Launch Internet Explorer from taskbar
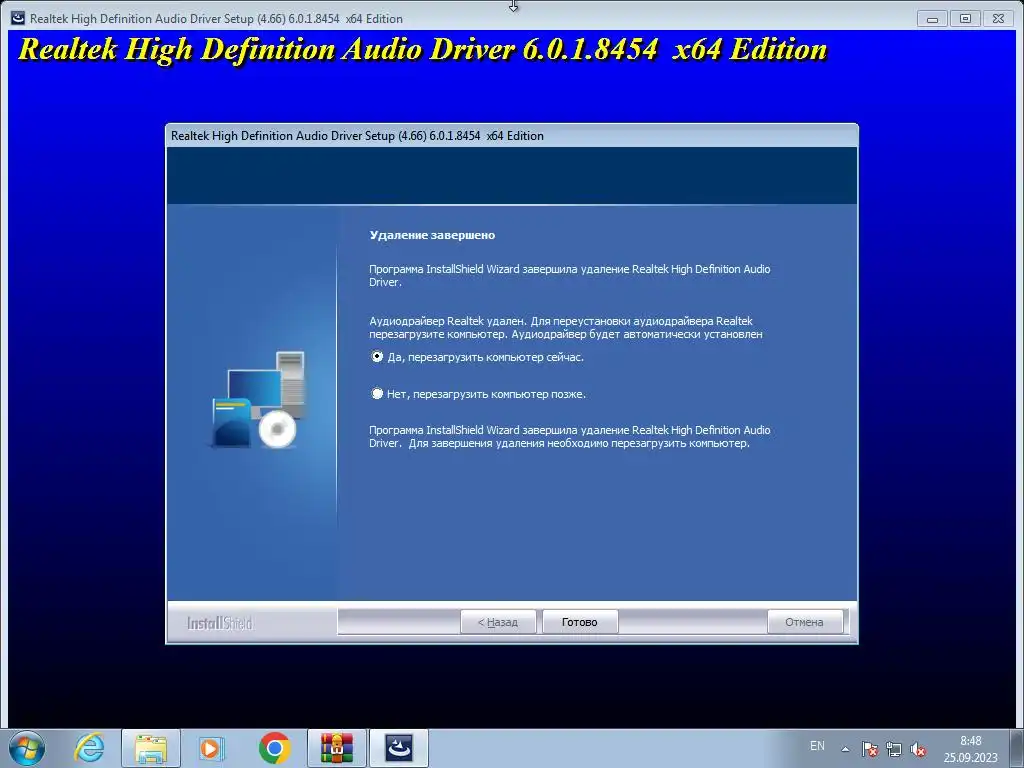Image resolution: width=1024 pixels, height=768 pixels. tap(89, 748)
